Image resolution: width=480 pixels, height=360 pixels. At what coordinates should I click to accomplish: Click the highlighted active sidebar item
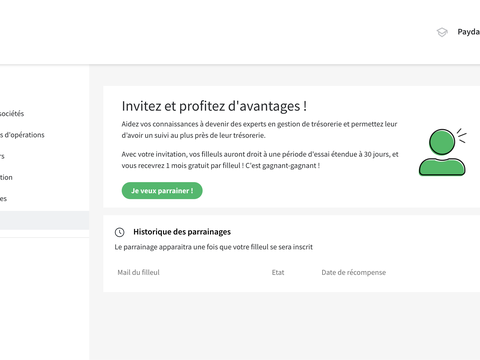click(44, 220)
